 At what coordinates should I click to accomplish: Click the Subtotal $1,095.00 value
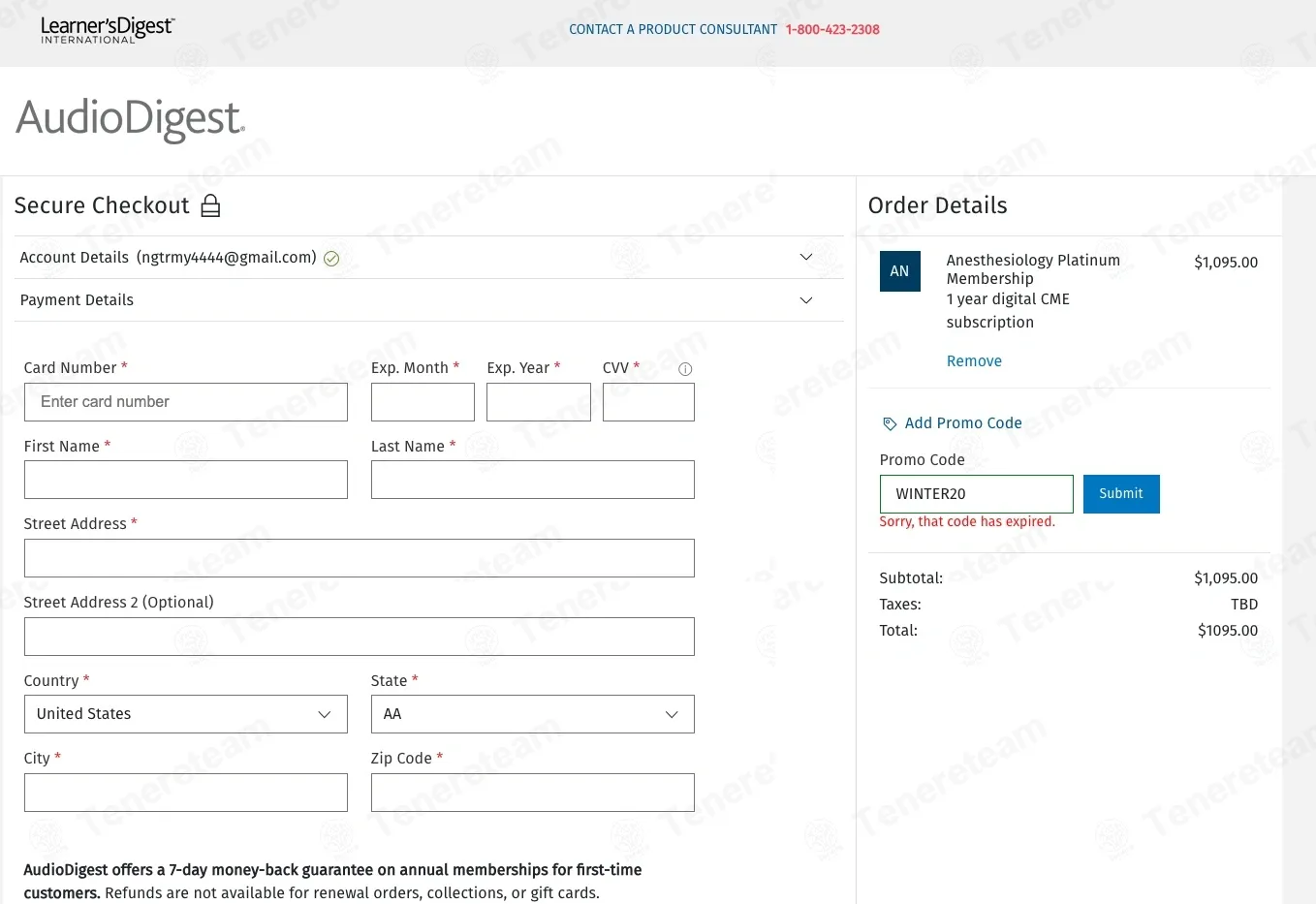coord(1226,578)
